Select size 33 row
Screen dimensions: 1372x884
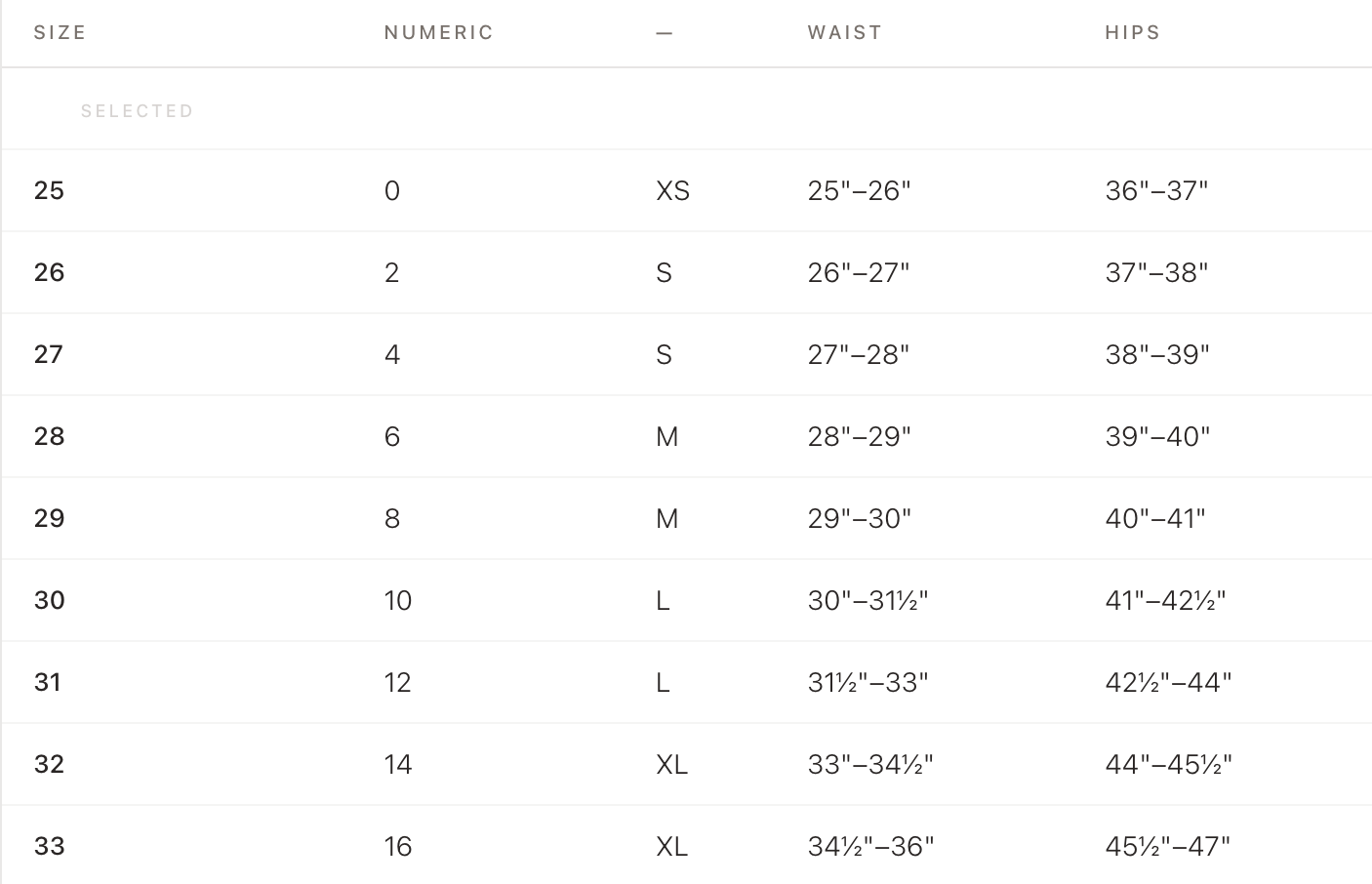coord(687,845)
